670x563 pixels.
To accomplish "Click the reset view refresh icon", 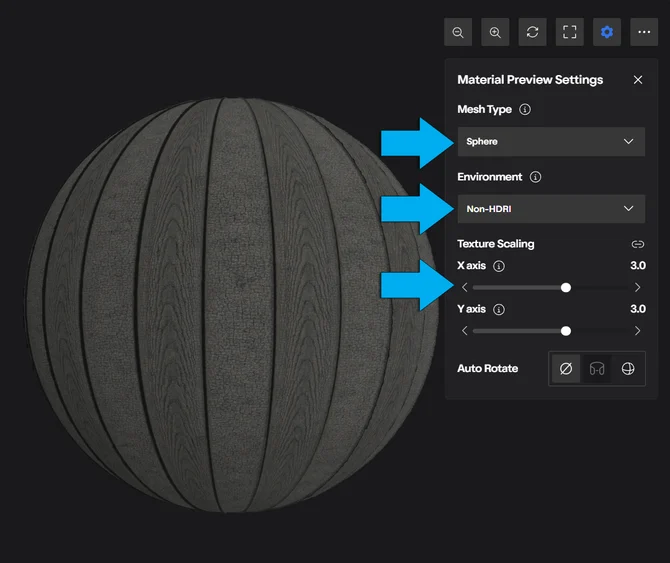I will click(x=532, y=32).
